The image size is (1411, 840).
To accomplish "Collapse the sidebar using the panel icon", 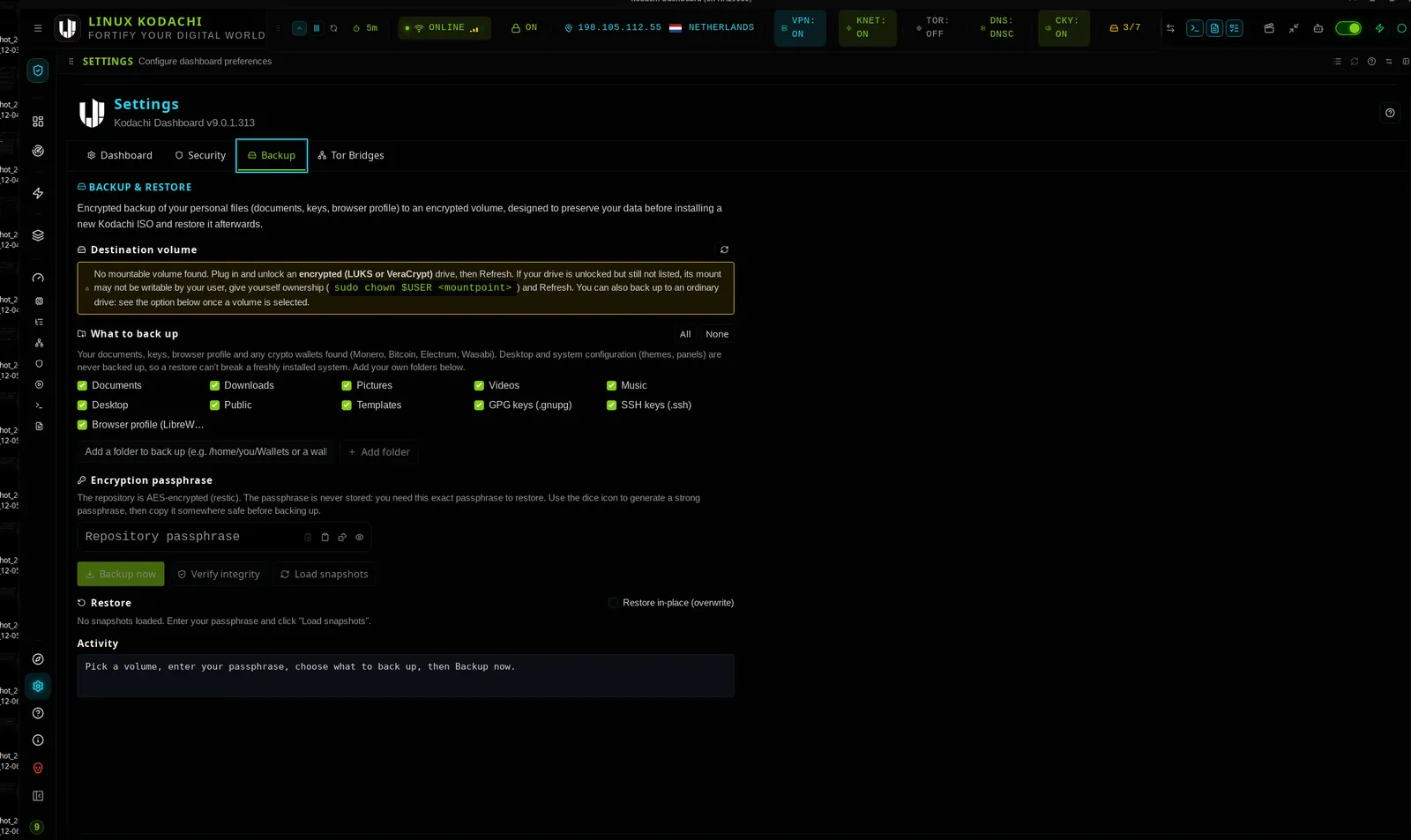I will (38, 796).
